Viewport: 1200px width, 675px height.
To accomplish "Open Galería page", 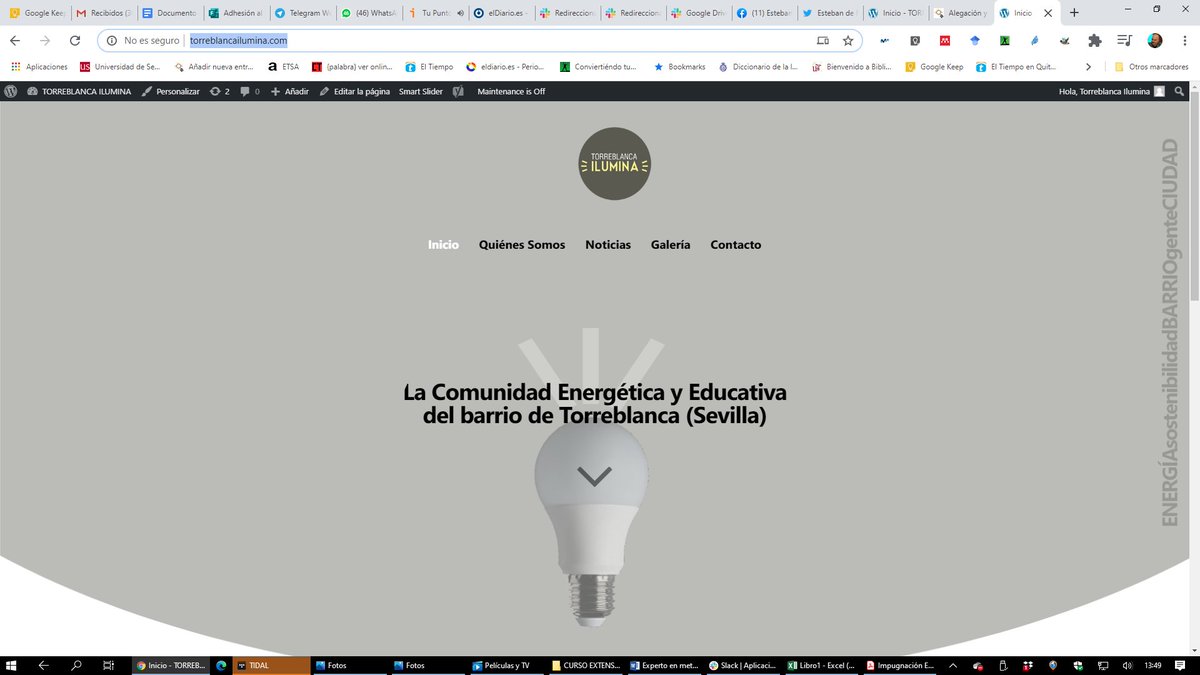I will pyautogui.click(x=670, y=244).
